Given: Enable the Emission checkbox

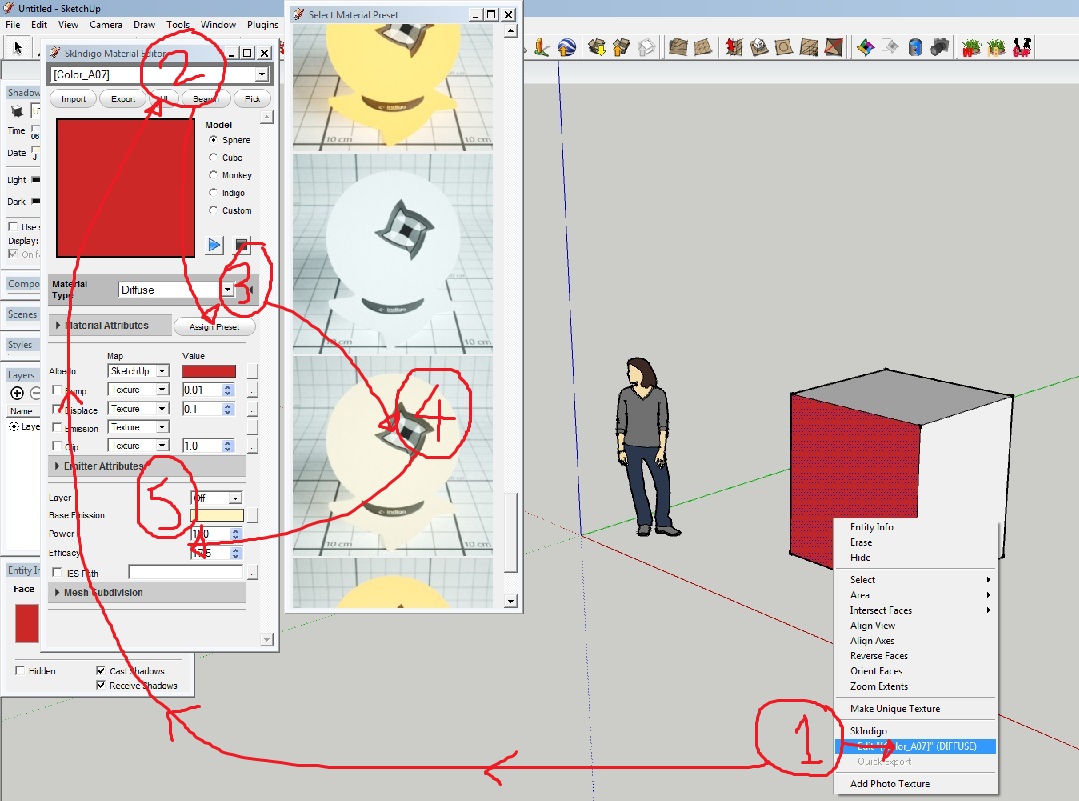Looking at the screenshot, I should (x=57, y=428).
